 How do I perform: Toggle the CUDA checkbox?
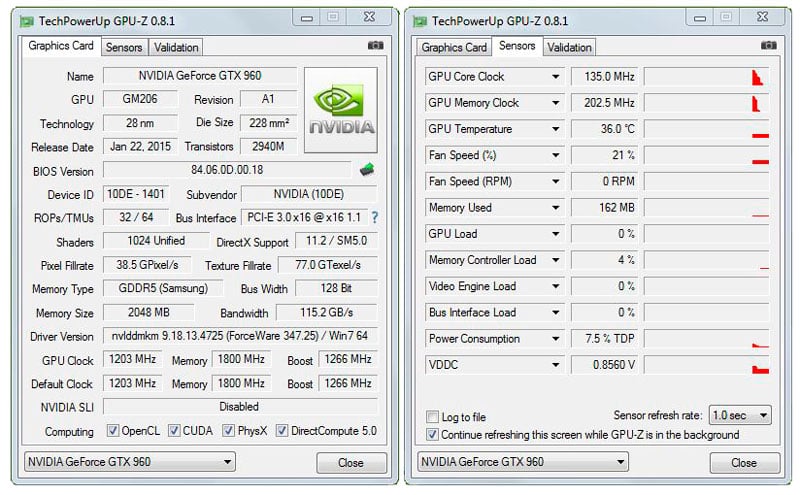(x=174, y=431)
